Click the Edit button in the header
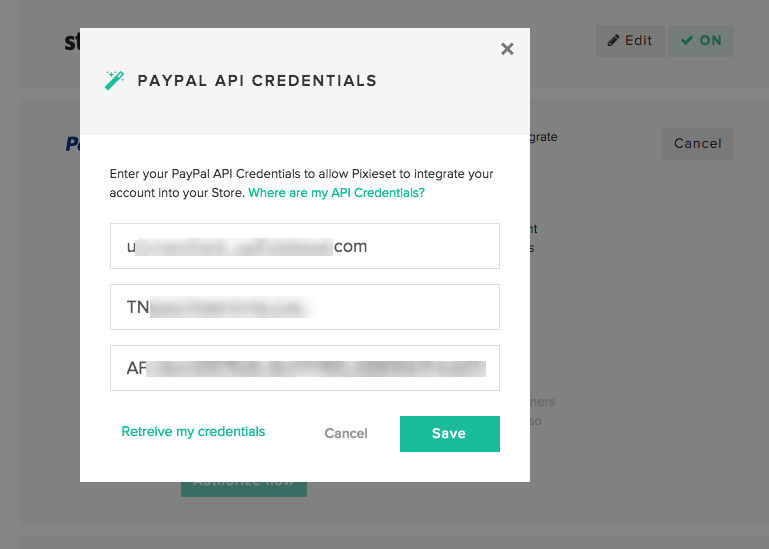 tap(630, 41)
